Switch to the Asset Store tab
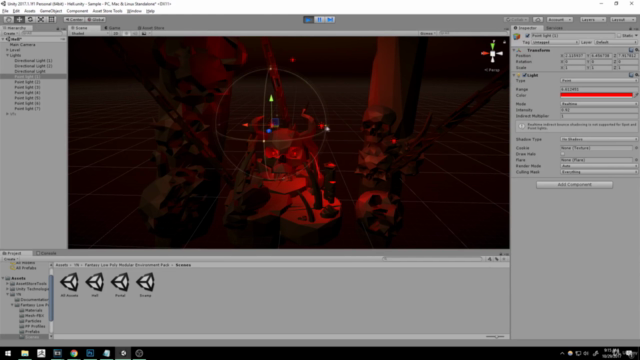640x360 pixels. (151, 28)
